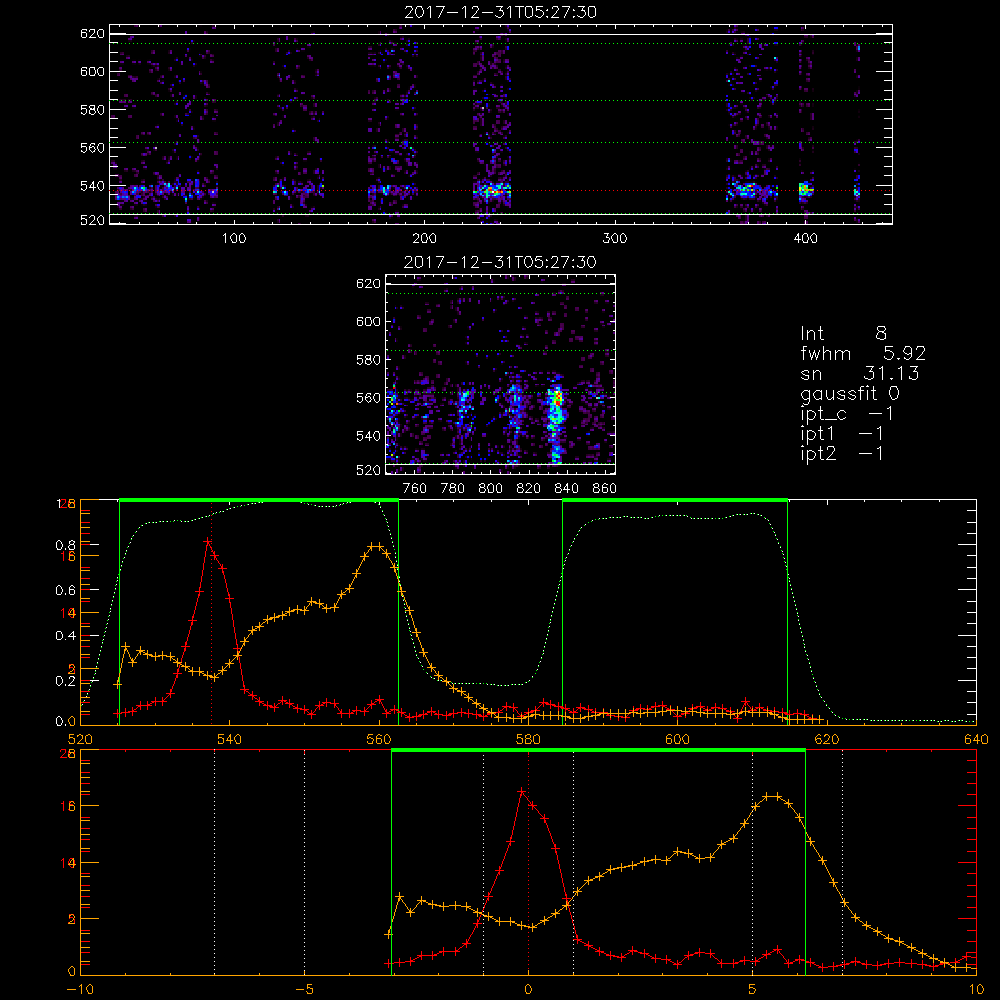The width and height of the screenshot is (1000, 1000).
Task: Click x-axis label 800 on middle image
Action: pos(490,489)
